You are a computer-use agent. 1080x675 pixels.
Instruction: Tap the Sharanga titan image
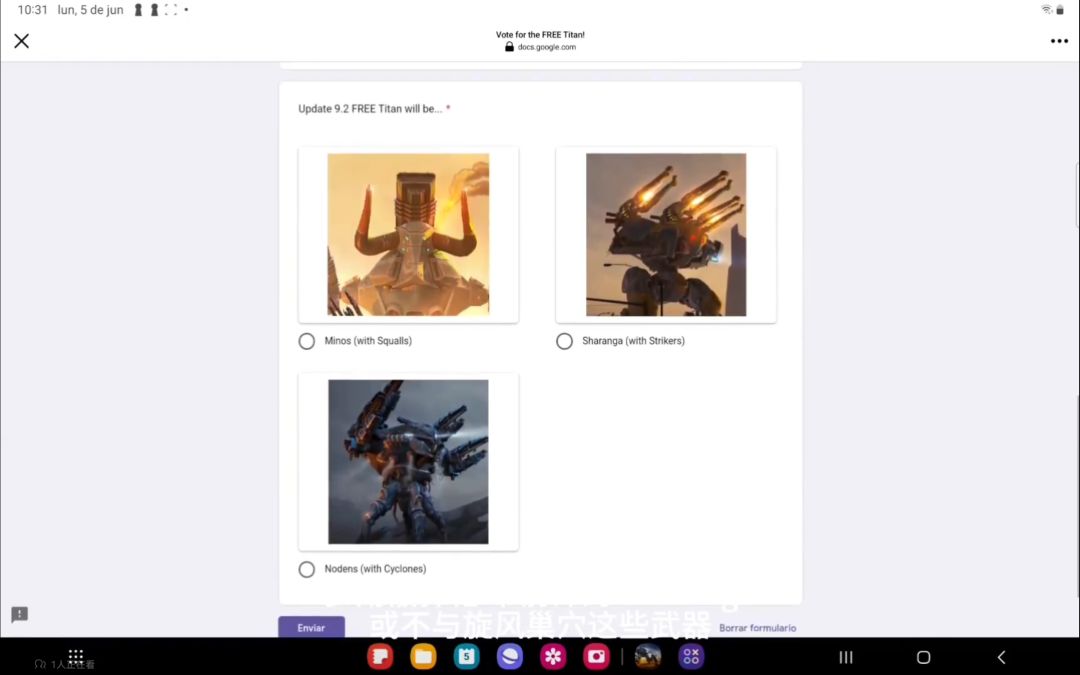666,234
